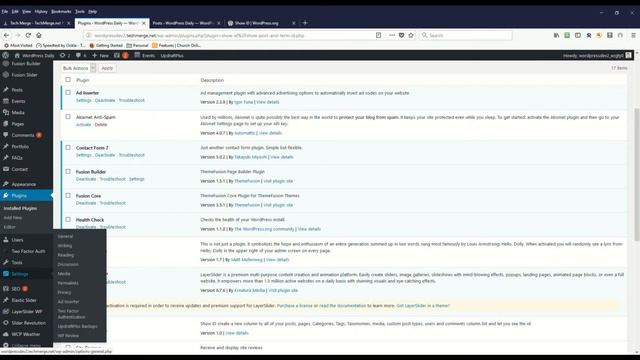Open the browser Home page icon
The width and height of the screenshot is (640, 360).
click(x=39, y=36)
